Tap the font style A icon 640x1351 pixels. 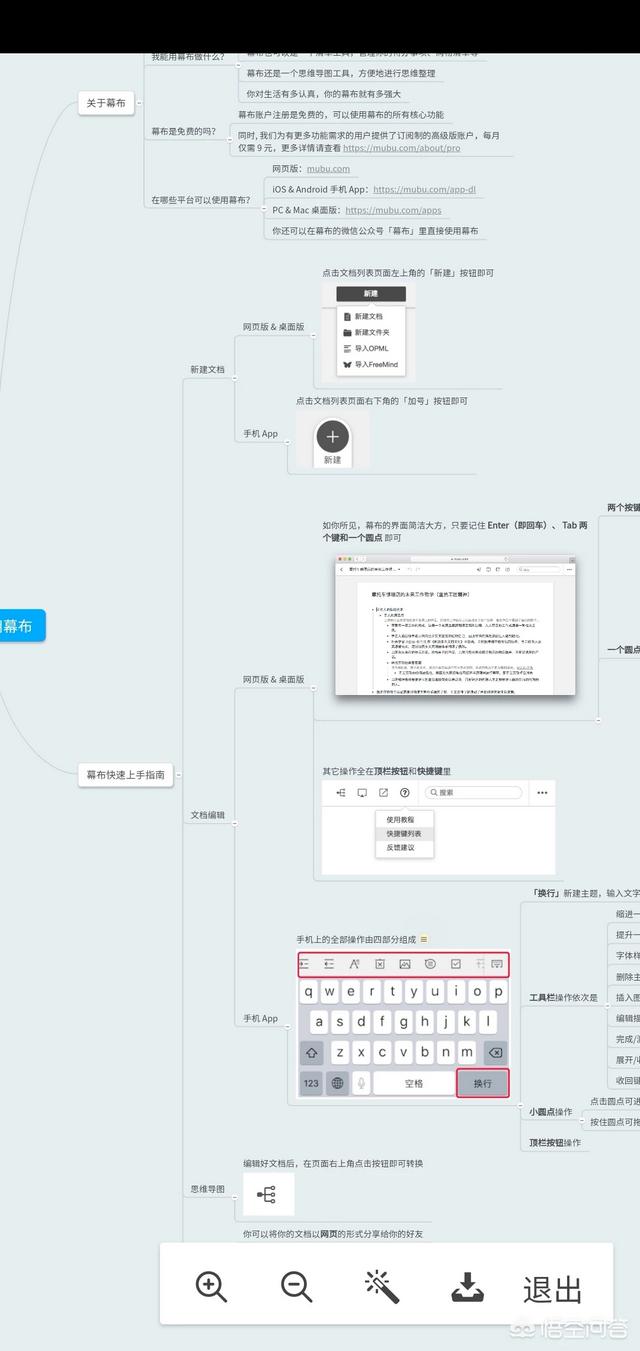pos(354,964)
